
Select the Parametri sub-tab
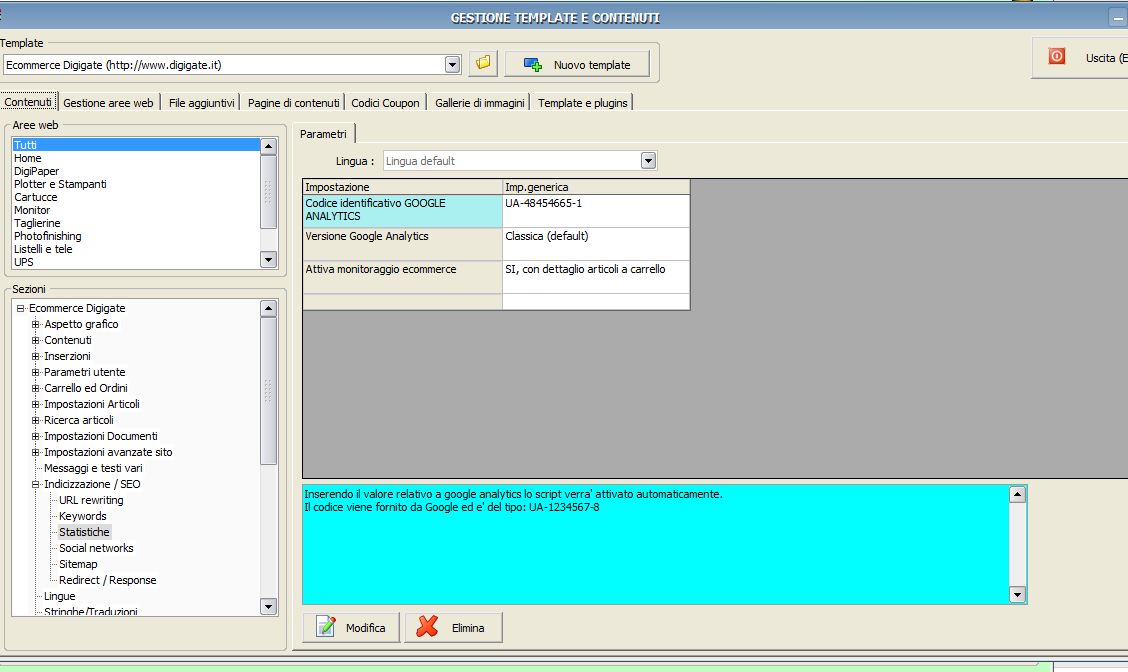point(323,134)
